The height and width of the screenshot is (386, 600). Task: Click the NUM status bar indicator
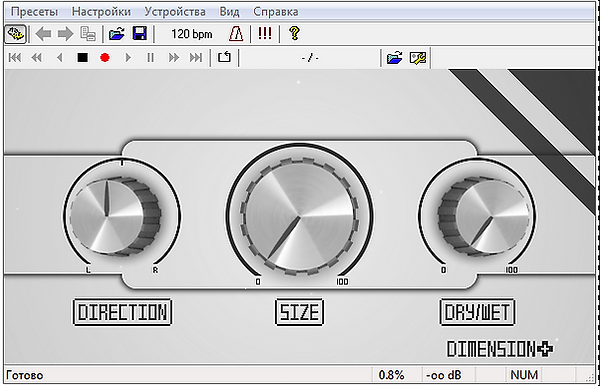524,375
